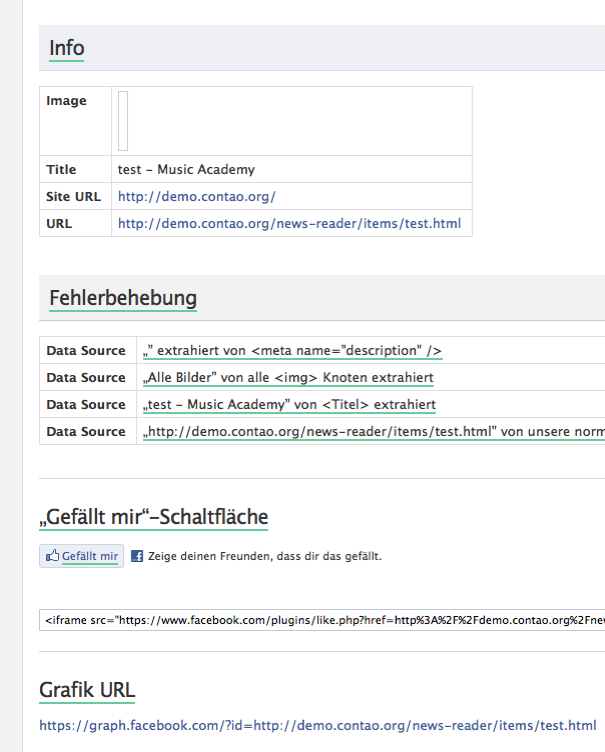
Task: Click the Image row label
Action: (66, 101)
